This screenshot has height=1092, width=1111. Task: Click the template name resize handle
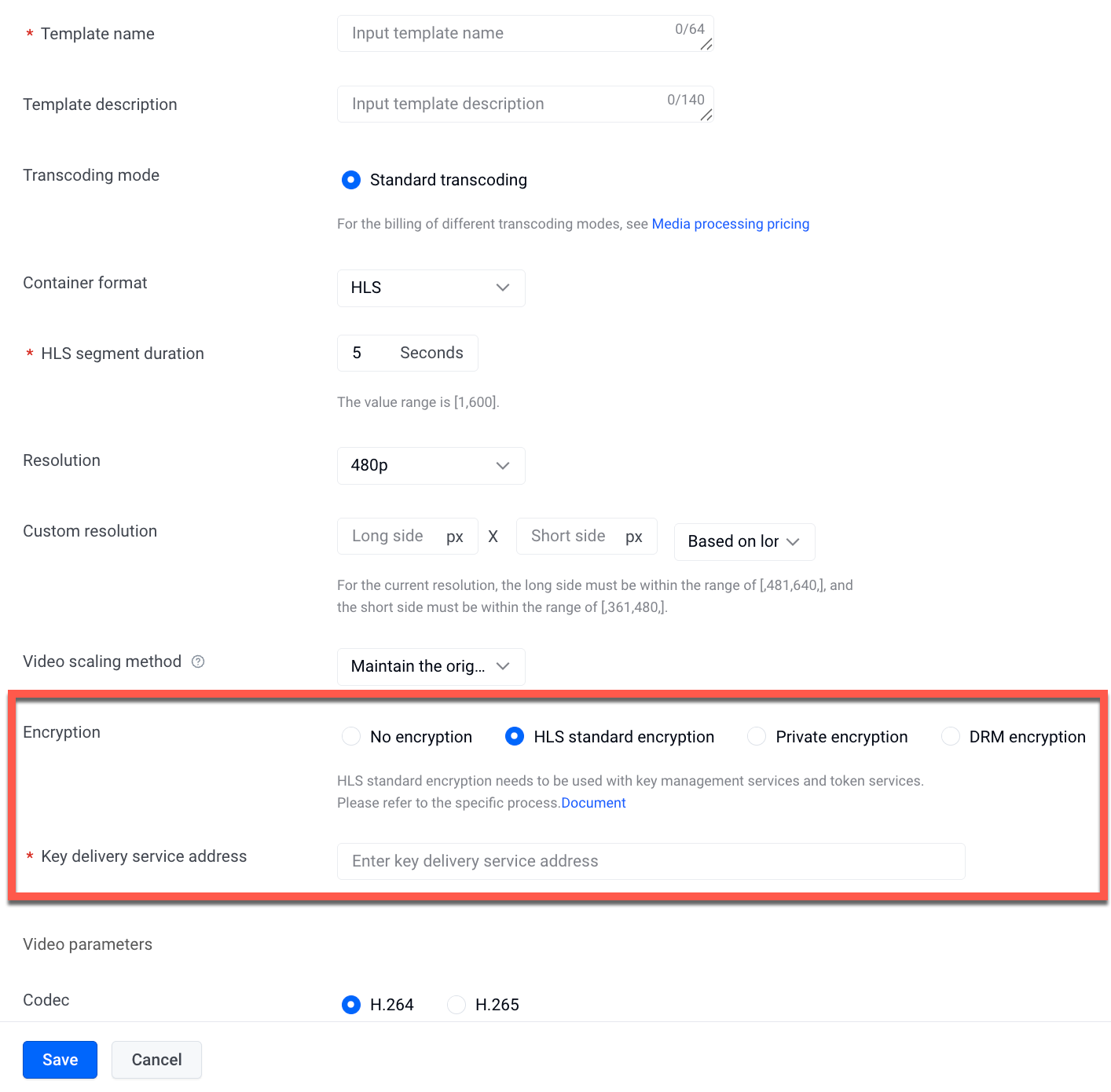706,45
